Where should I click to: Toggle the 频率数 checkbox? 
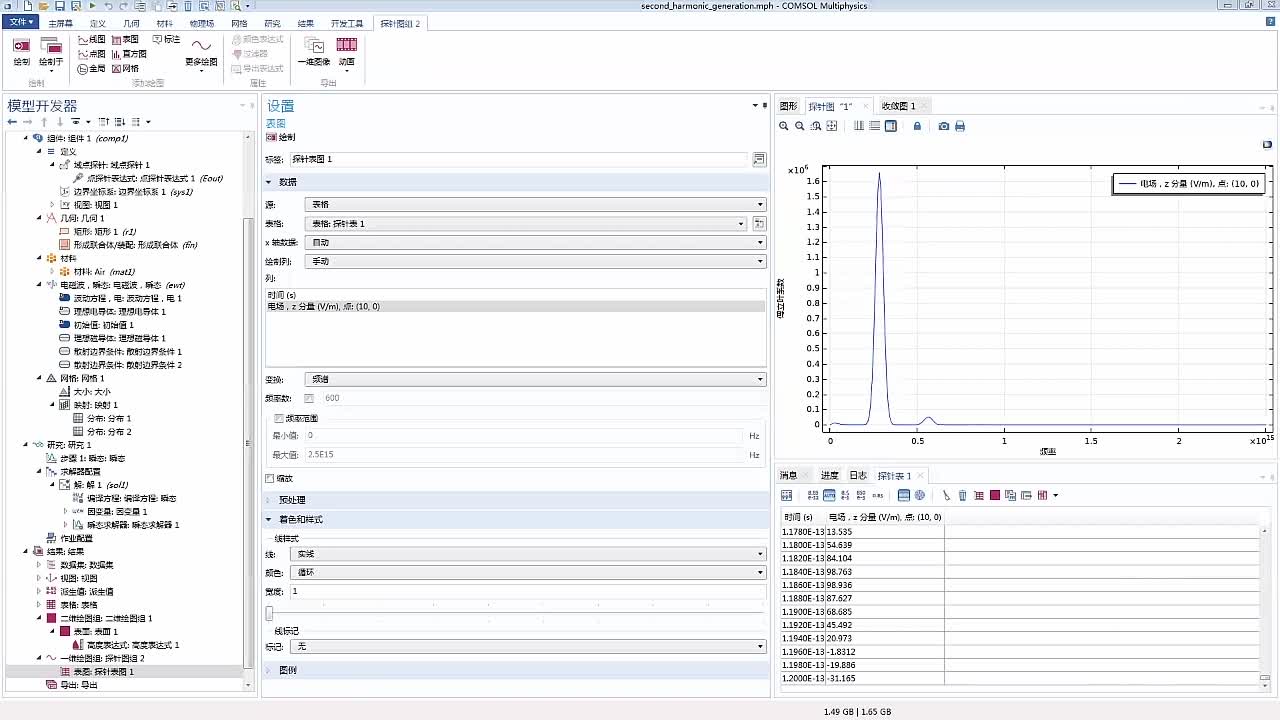tap(309, 398)
